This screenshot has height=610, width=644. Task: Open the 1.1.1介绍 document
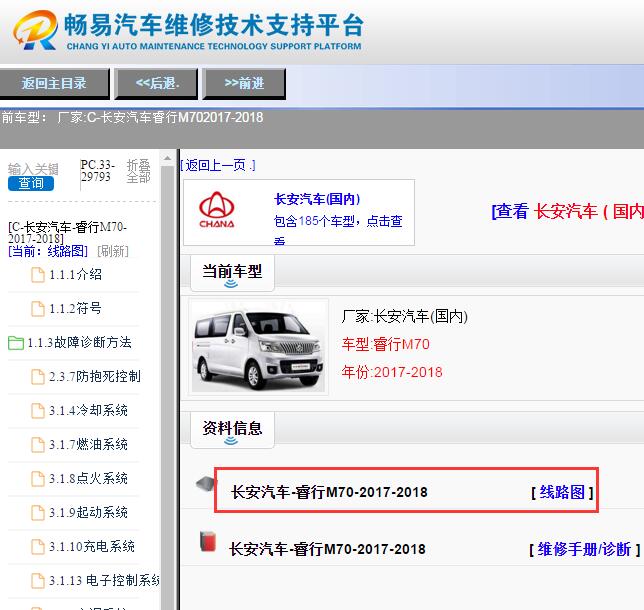tap(76, 274)
